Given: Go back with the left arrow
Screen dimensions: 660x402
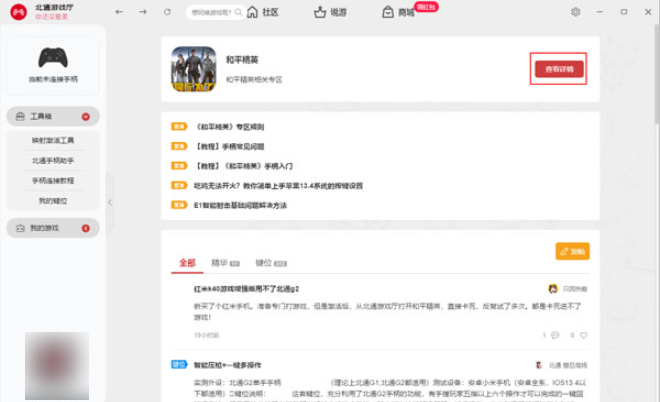Looking at the screenshot, I should (119, 12).
